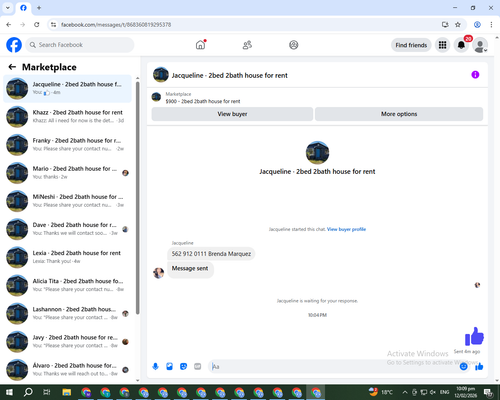Open Franky conversation in chat list
The image size is (500, 400).
67,145
